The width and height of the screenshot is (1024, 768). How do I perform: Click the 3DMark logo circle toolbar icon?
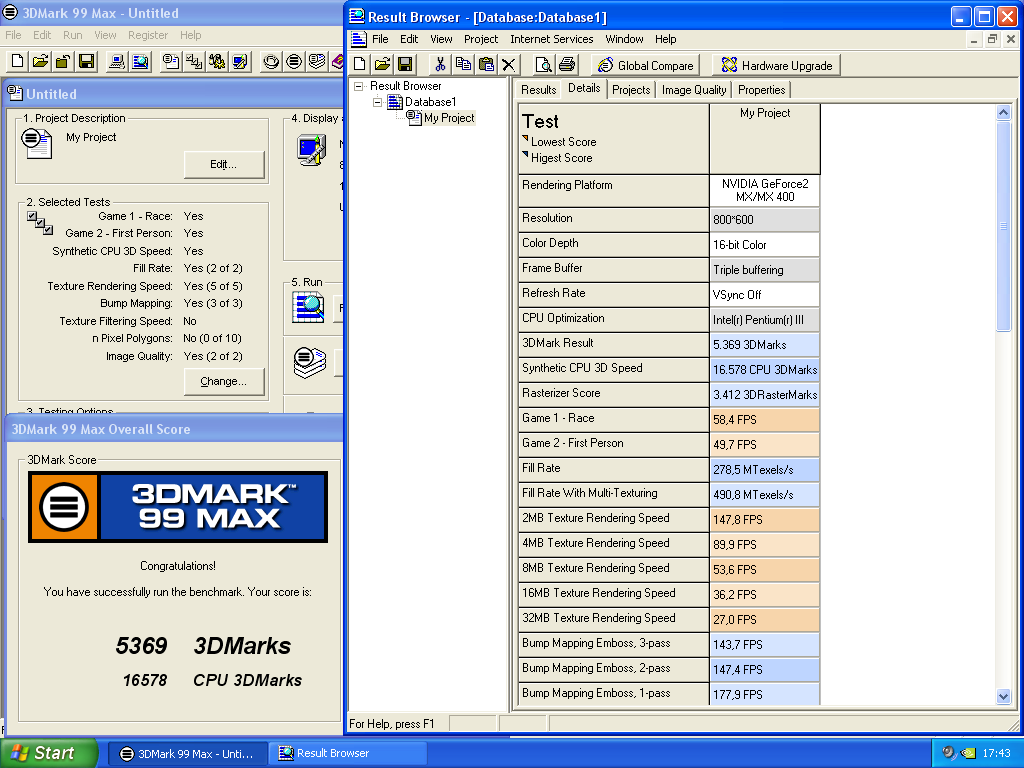click(x=294, y=62)
